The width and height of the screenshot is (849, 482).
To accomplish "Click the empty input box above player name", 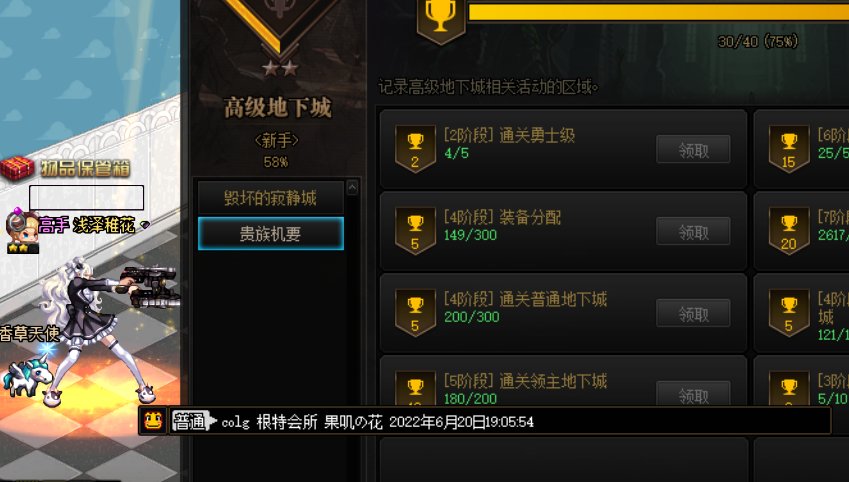I will (x=87, y=197).
